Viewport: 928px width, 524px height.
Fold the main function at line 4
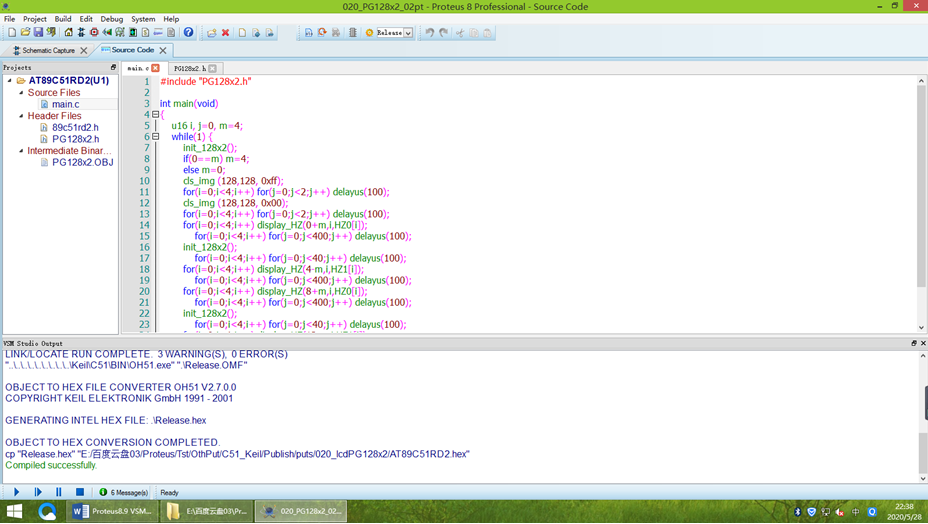(156, 114)
